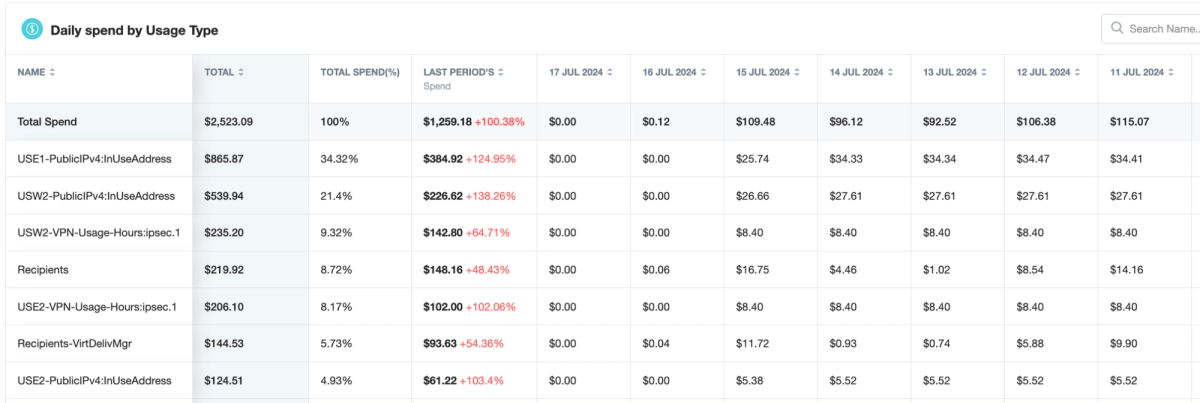Image resolution: width=1200 pixels, height=403 pixels.
Task: Click the USE2-PublicIPv4:InUseAddress row name
Action: coord(96,381)
